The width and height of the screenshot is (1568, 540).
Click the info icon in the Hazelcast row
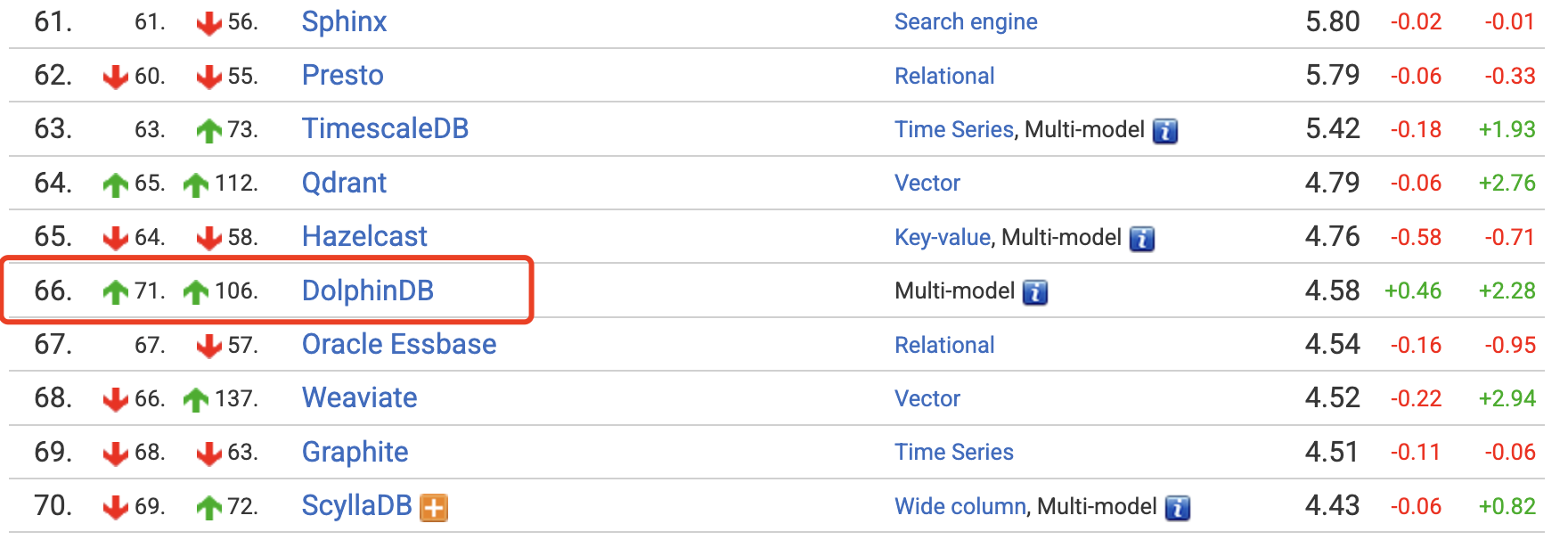(1141, 238)
